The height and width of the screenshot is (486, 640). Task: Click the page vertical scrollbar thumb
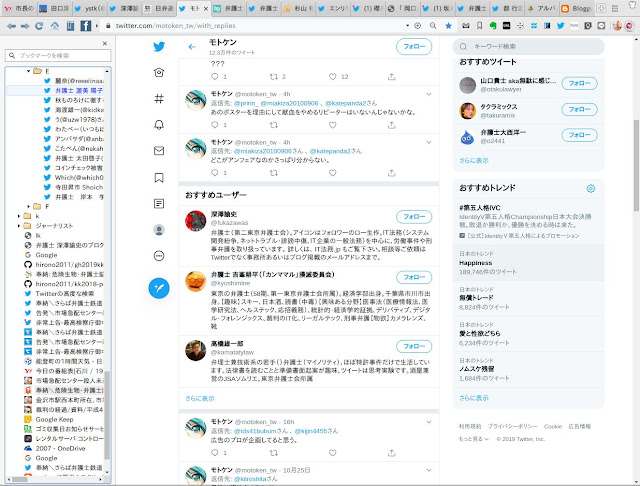coord(636,165)
